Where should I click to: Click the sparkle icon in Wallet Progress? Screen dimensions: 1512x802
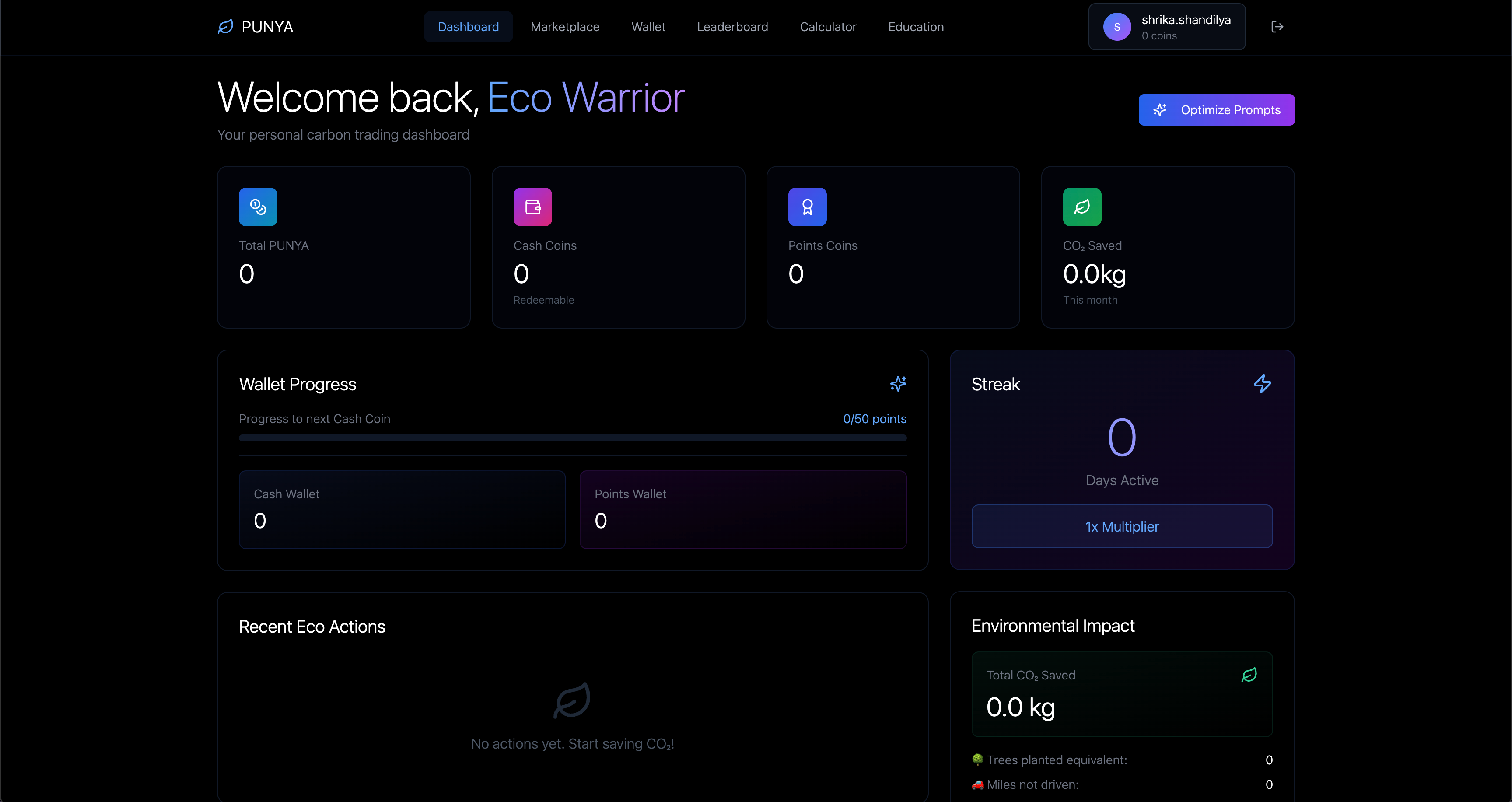click(x=897, y=384)
